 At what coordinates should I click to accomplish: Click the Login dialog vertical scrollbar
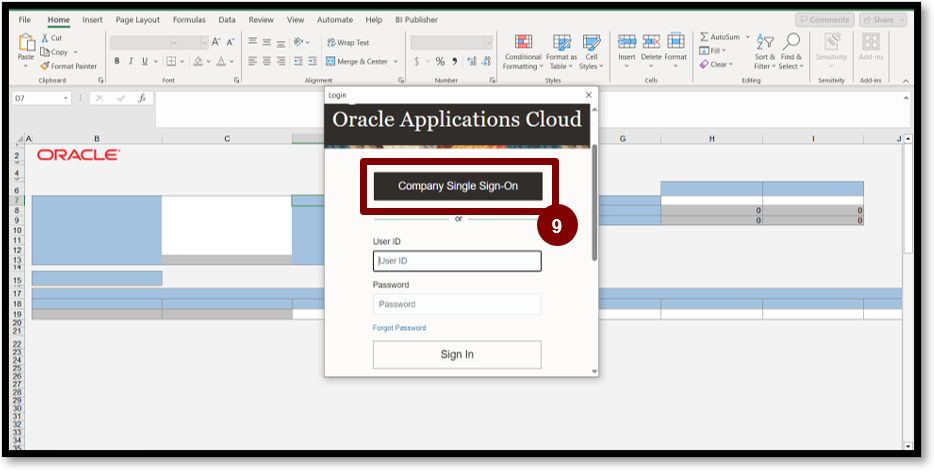[x=594, y=202]
